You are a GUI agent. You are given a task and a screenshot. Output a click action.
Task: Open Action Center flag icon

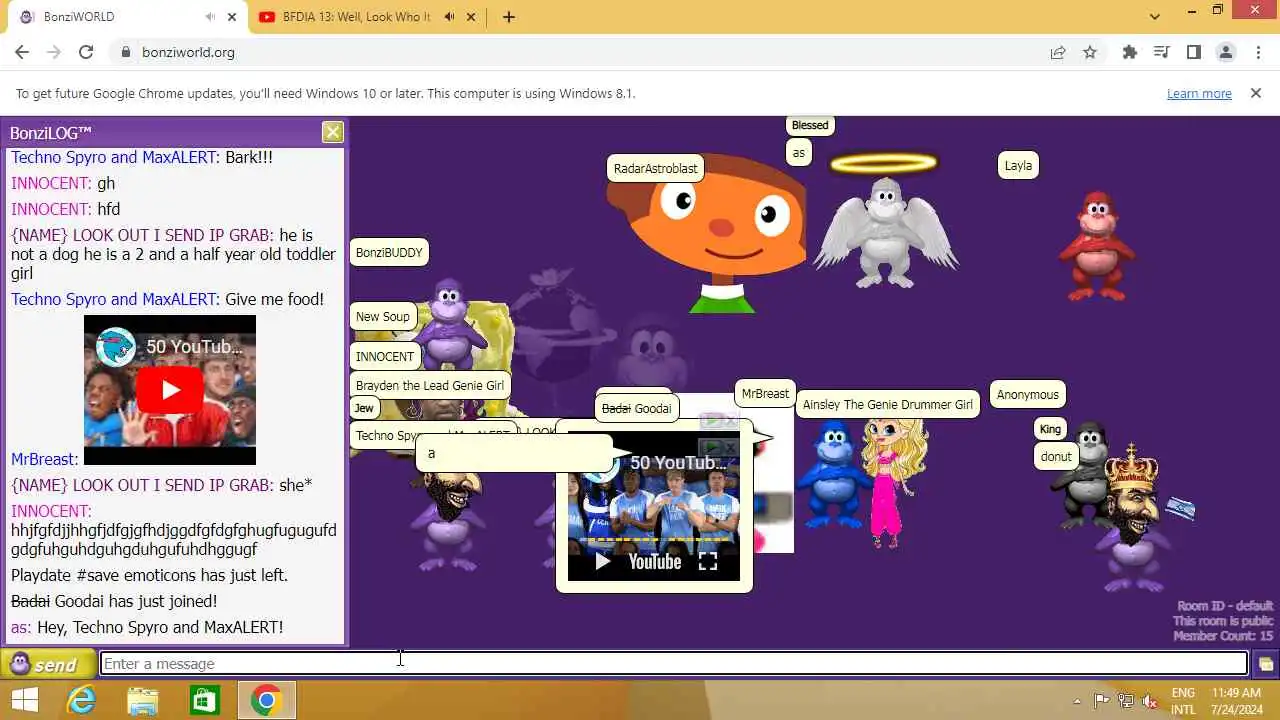tap(1102, 701)
